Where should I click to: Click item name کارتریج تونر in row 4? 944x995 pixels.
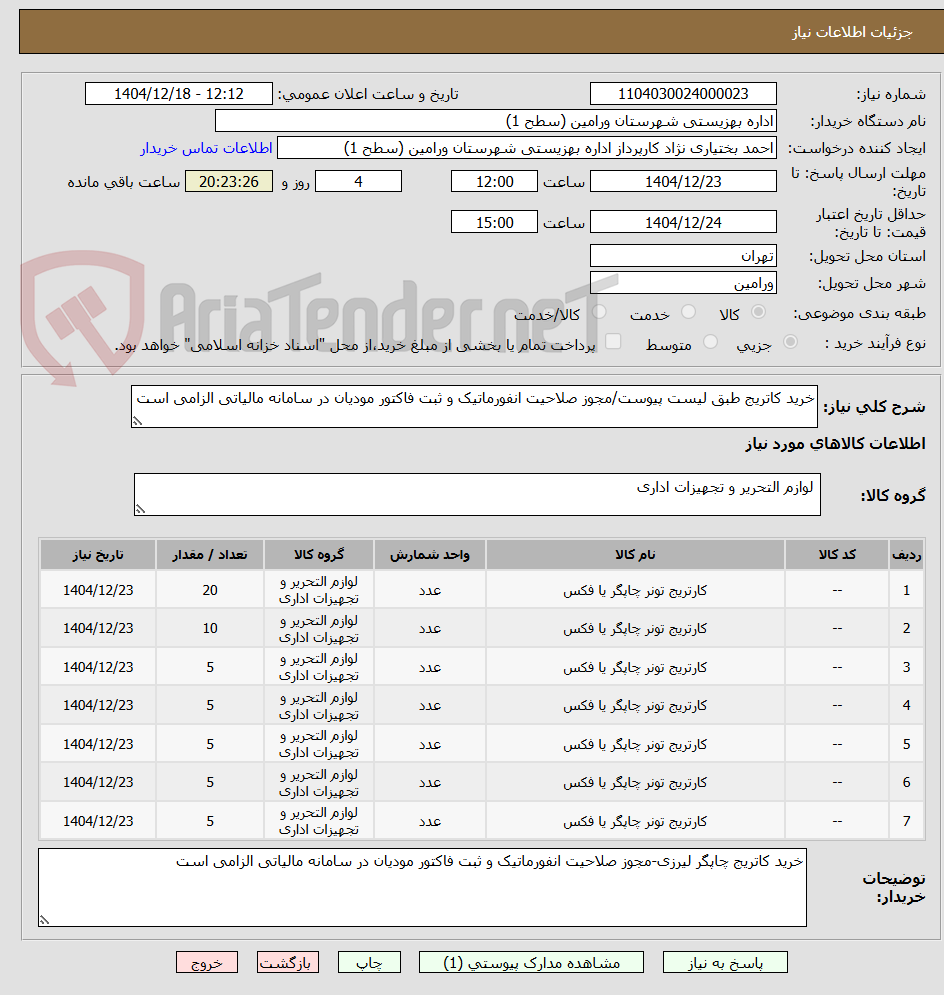click(635, 705)
